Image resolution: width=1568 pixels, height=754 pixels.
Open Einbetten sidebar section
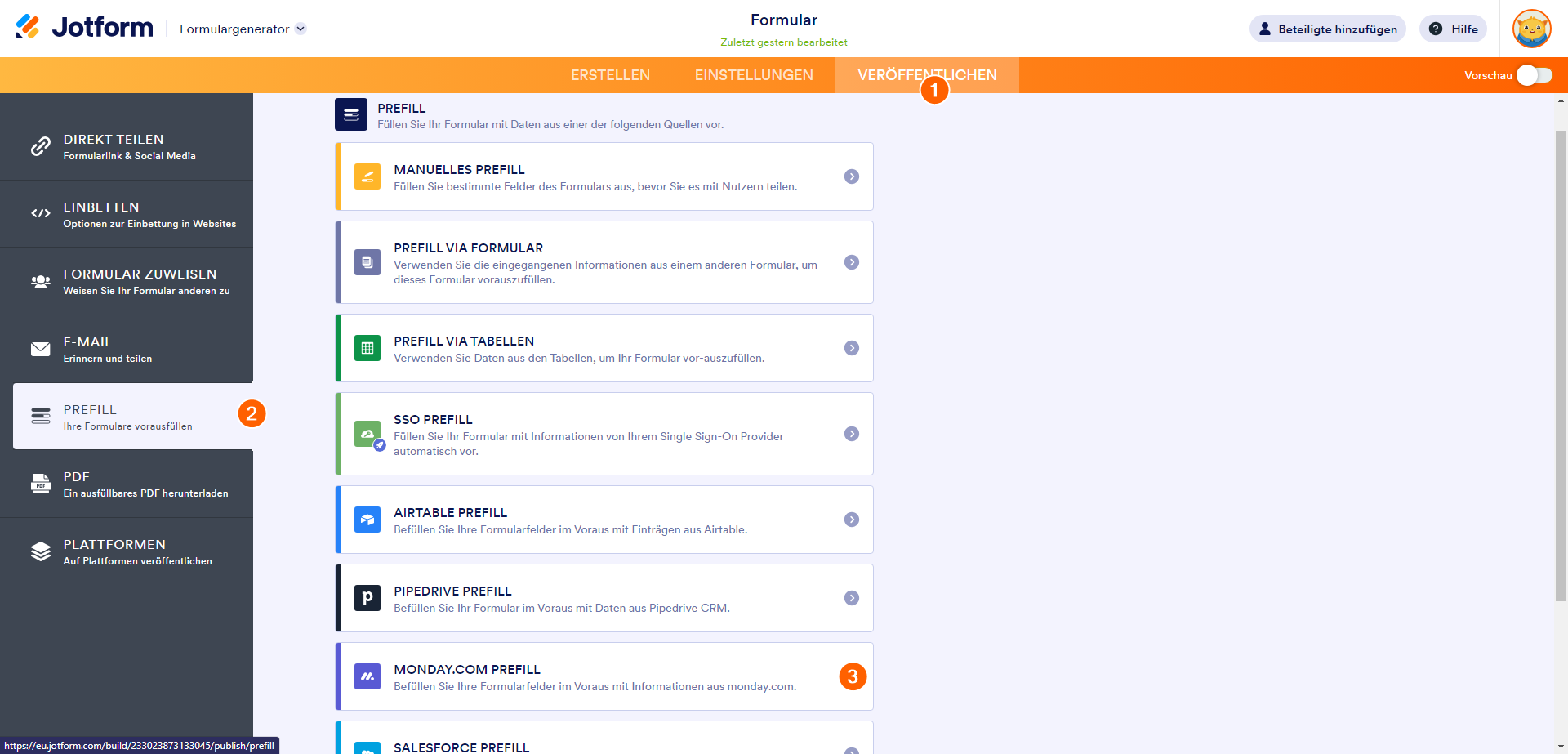tap(127, 214)
